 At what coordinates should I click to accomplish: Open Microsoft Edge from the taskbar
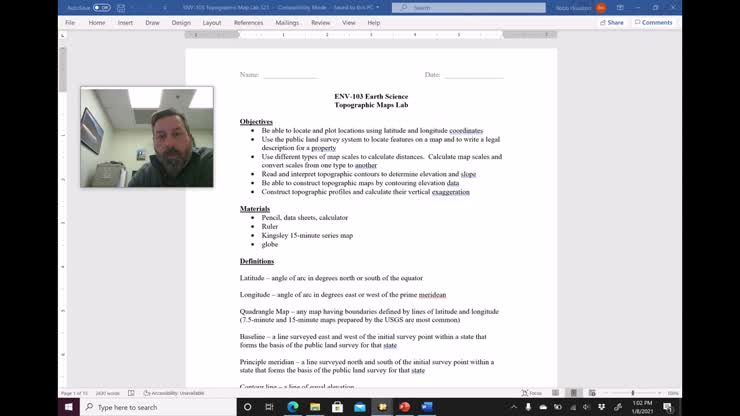(293, 407)
